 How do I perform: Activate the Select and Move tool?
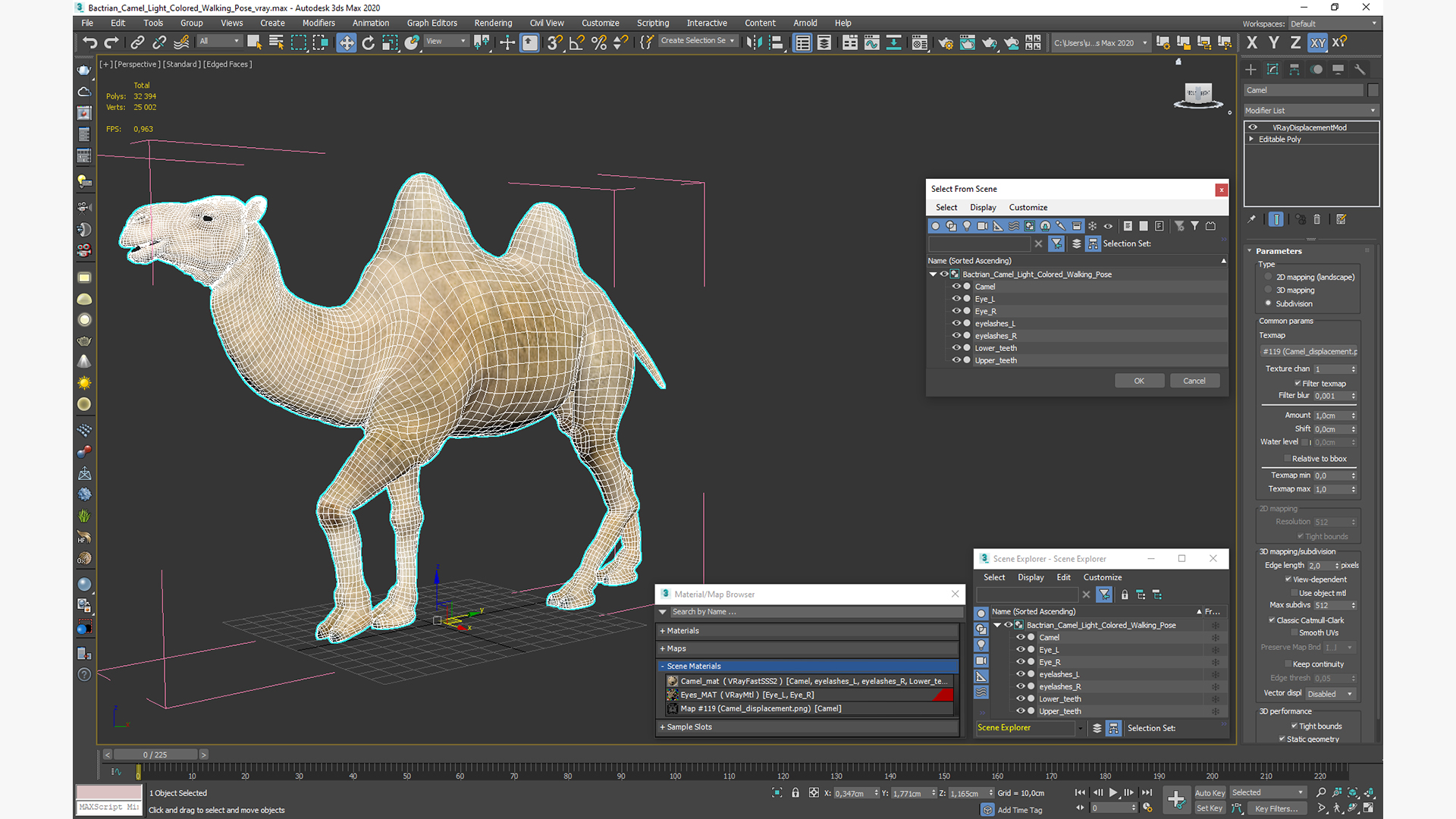346,42
